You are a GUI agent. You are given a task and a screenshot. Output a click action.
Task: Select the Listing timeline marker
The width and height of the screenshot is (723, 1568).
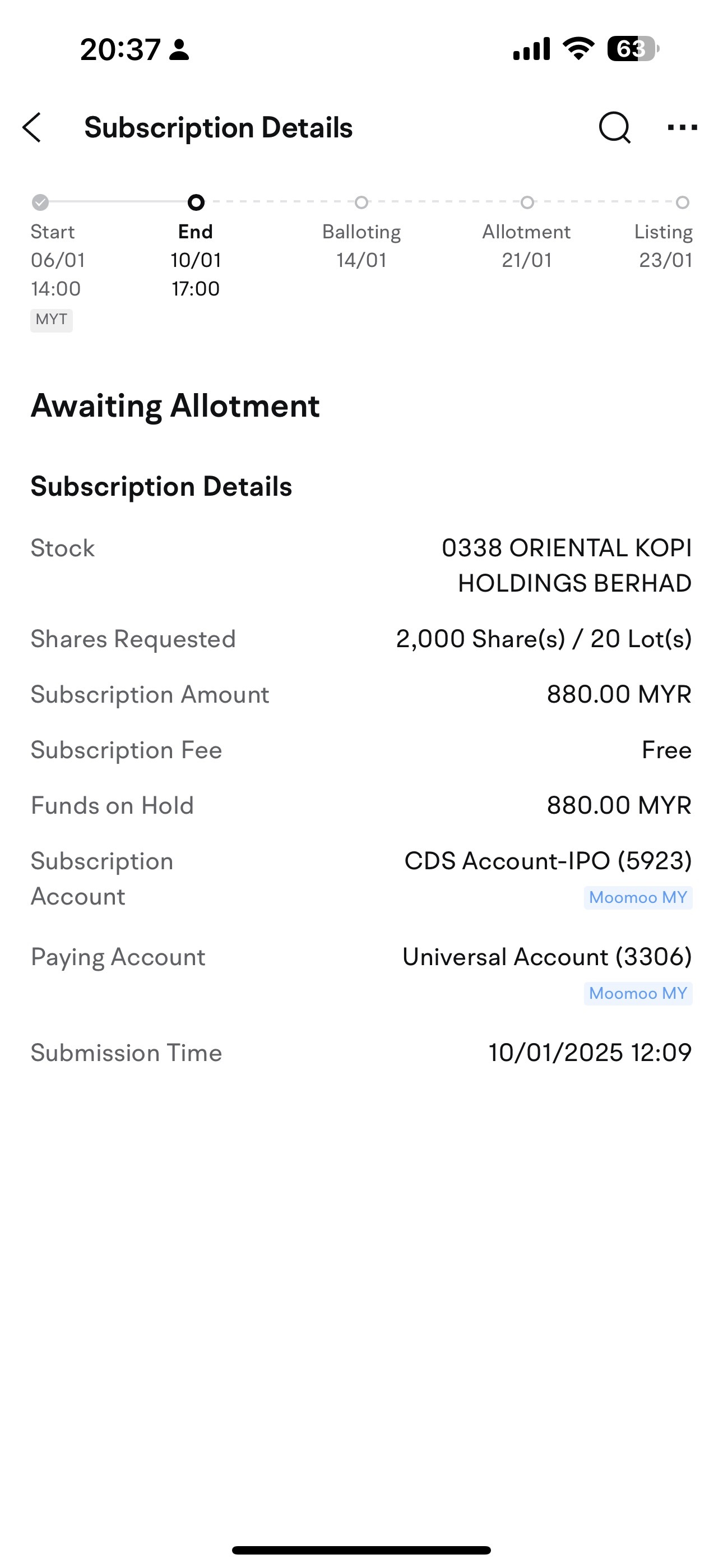tap(683, 202)
